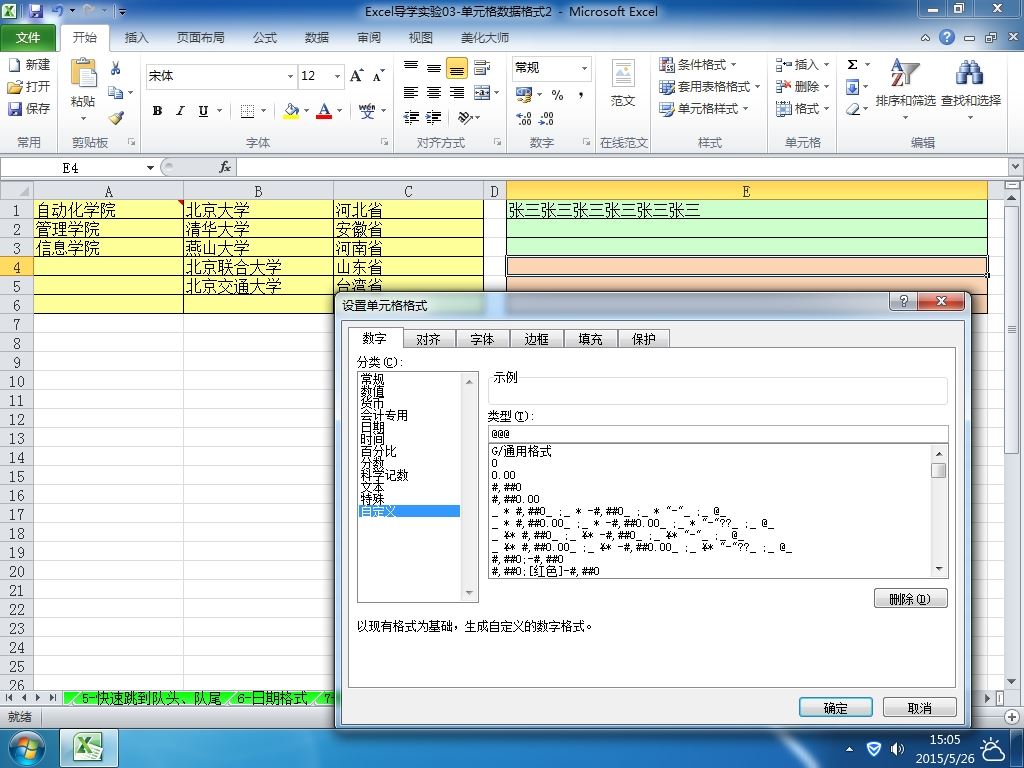This screenshot has height=768, width=1024.
Task: Open the font color dropdown arrow
Action: pos(340,111)
